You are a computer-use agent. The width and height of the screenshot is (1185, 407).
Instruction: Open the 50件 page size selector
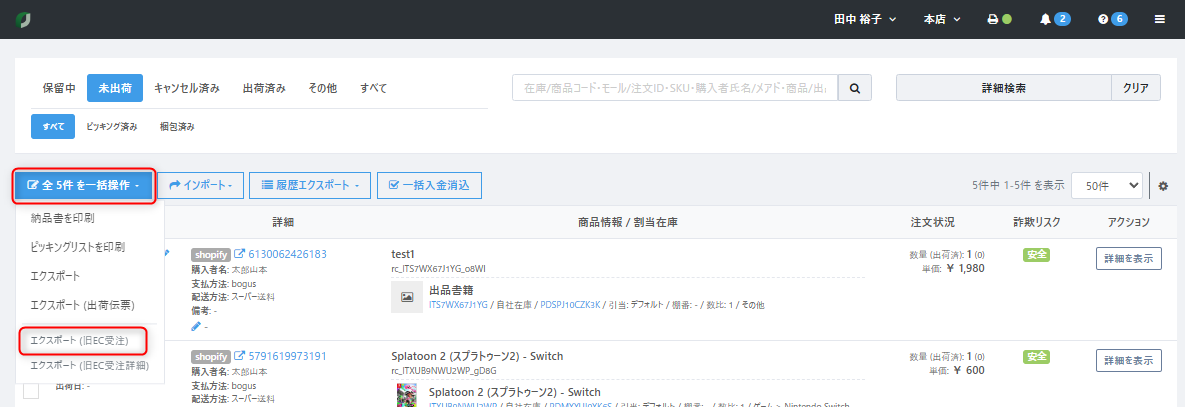pos(1107,185)
